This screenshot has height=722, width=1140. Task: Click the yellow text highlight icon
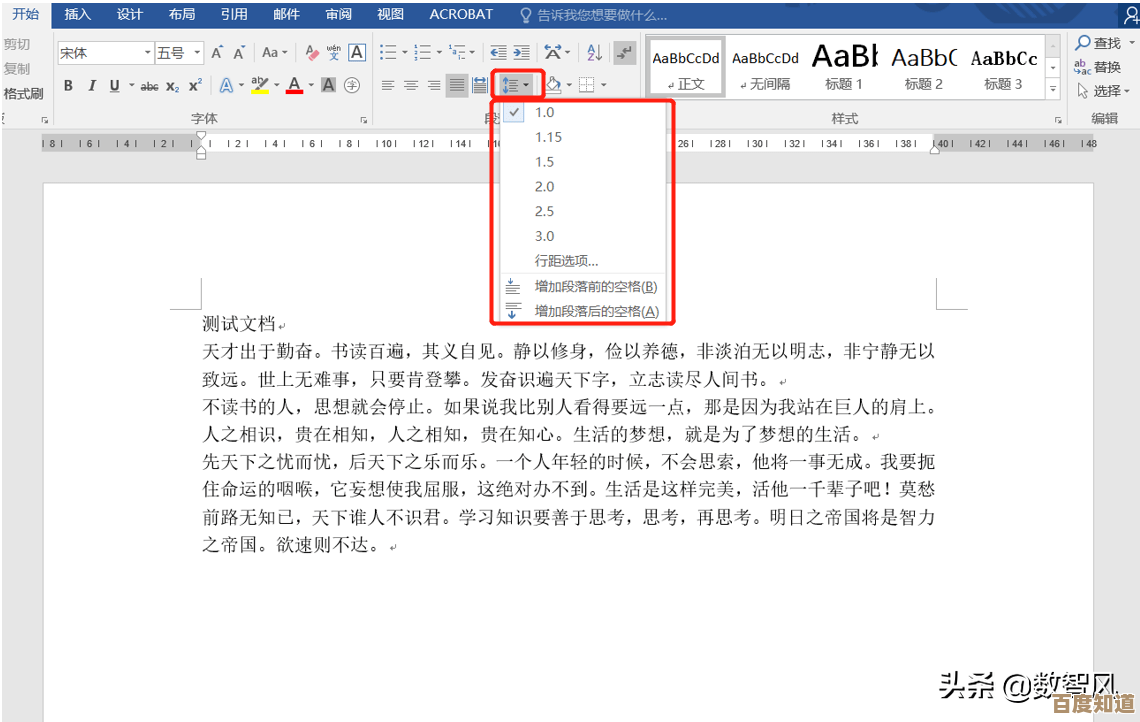[259, 85]
